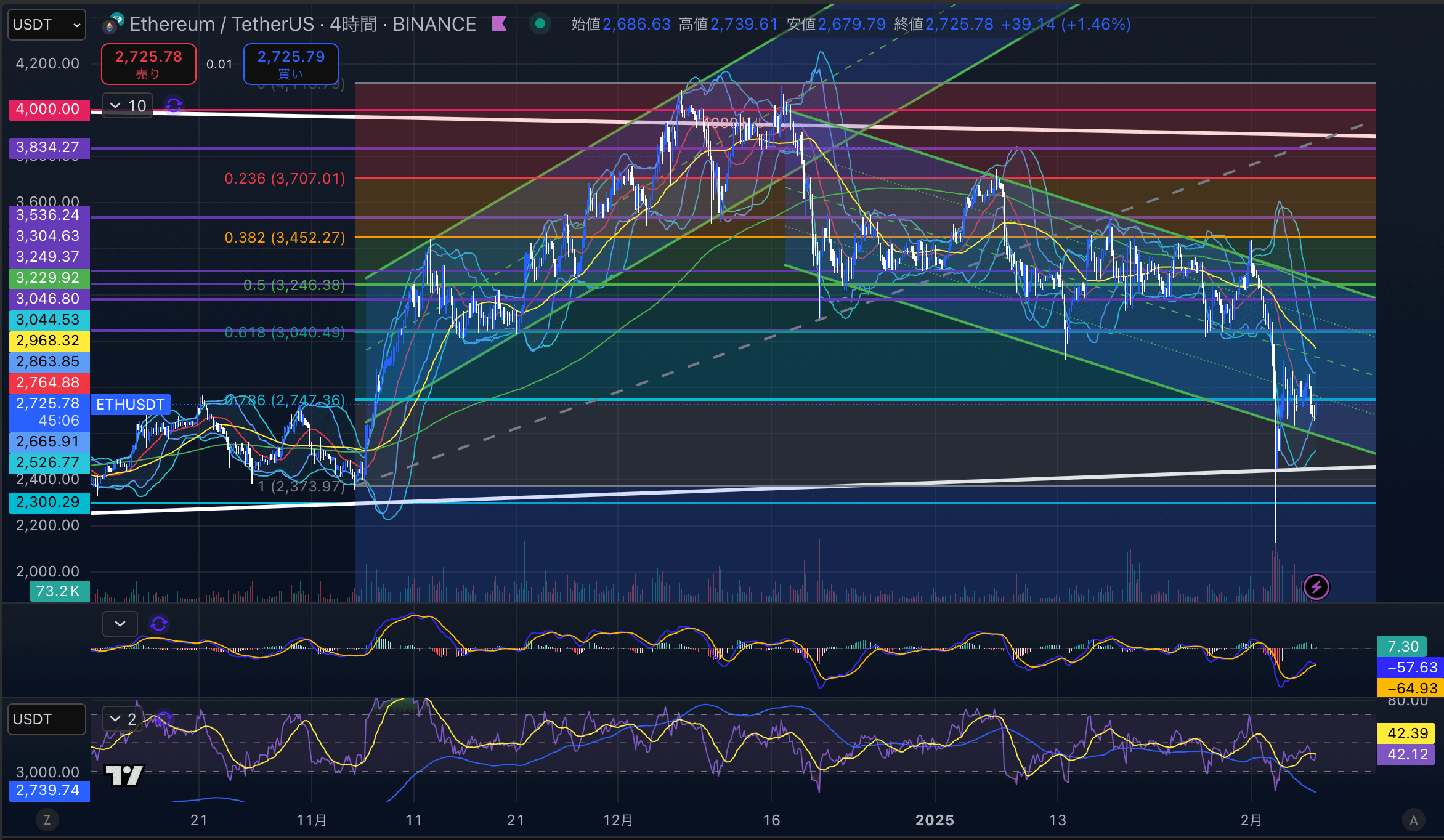Click the TradingView logo
This screenshot has width=1444, height=840.
click(124, 775)
